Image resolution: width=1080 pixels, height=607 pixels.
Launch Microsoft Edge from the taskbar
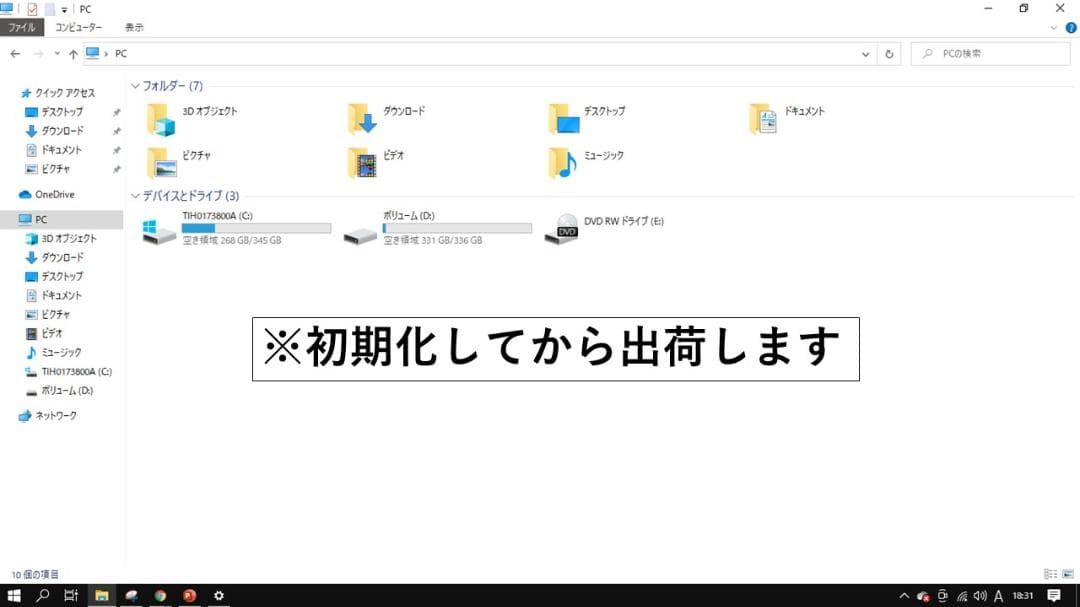coord(131,595)
